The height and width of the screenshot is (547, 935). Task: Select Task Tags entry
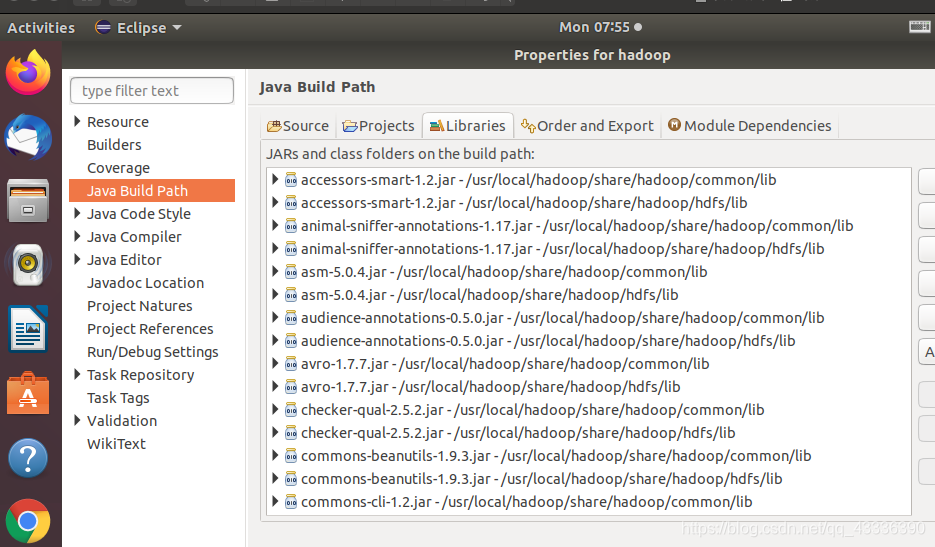coord(119,398)
